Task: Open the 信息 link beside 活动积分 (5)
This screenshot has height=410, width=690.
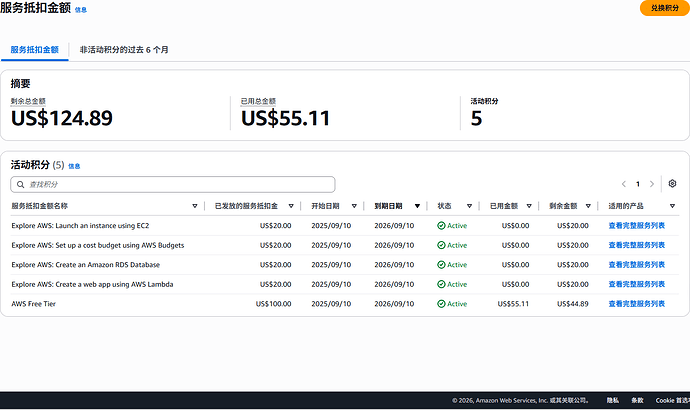Action: [74, 166]
